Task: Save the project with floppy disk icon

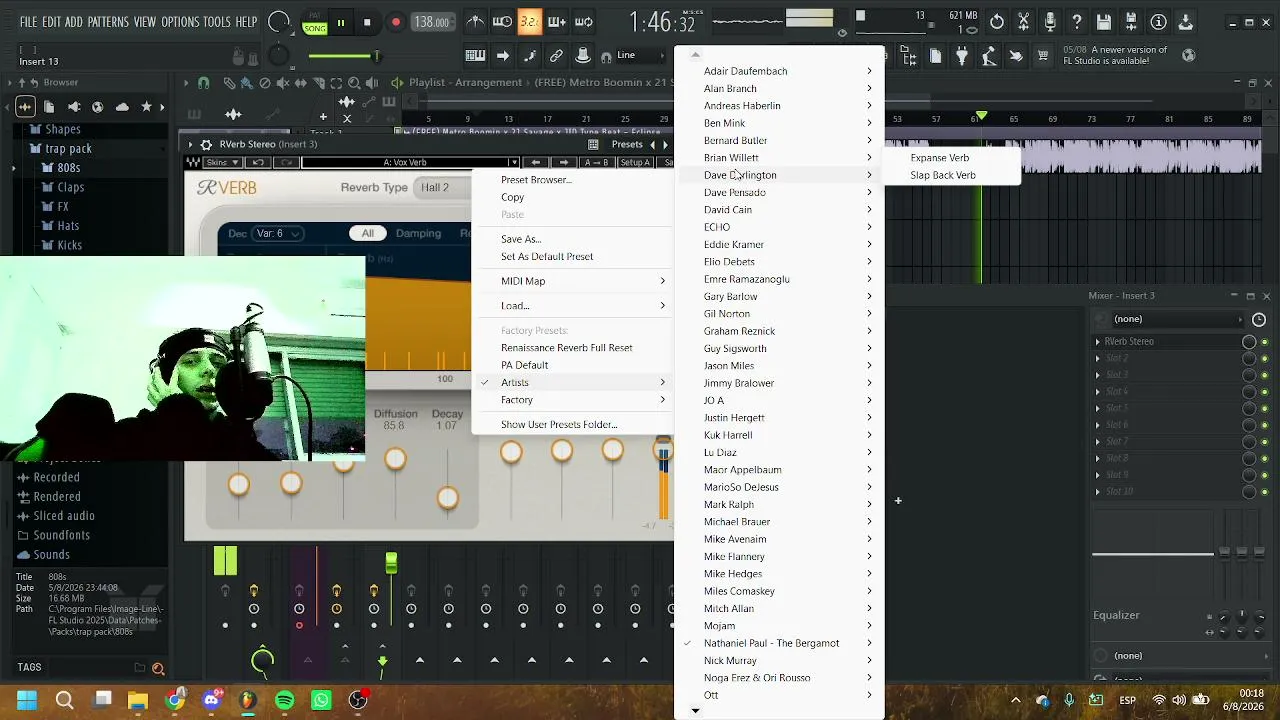Action: [1104, 22]
